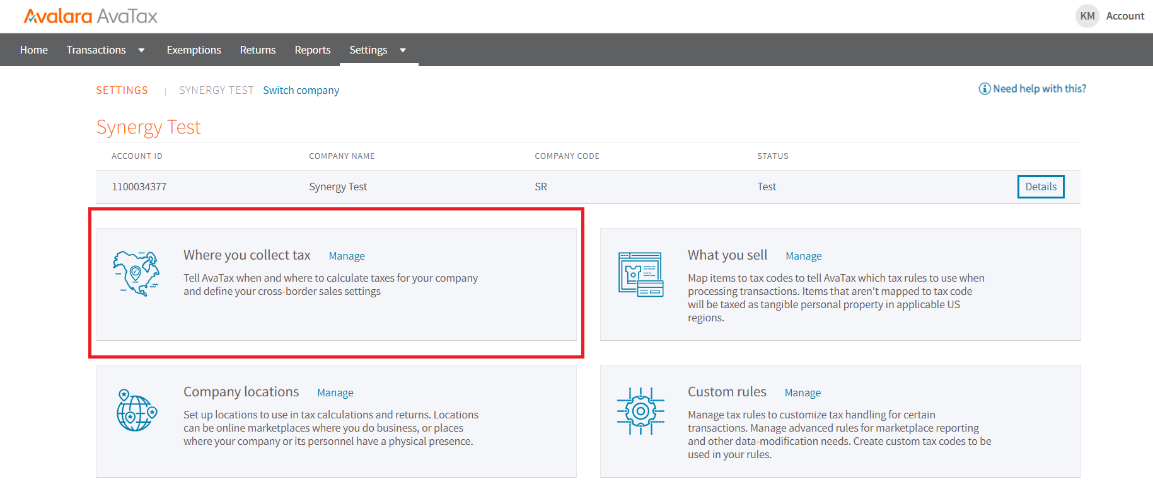Image resolution: width=1153 pixels, height=494 pixels.
Task: Click the What you sell storefront icon
Action: click(639, 273)
